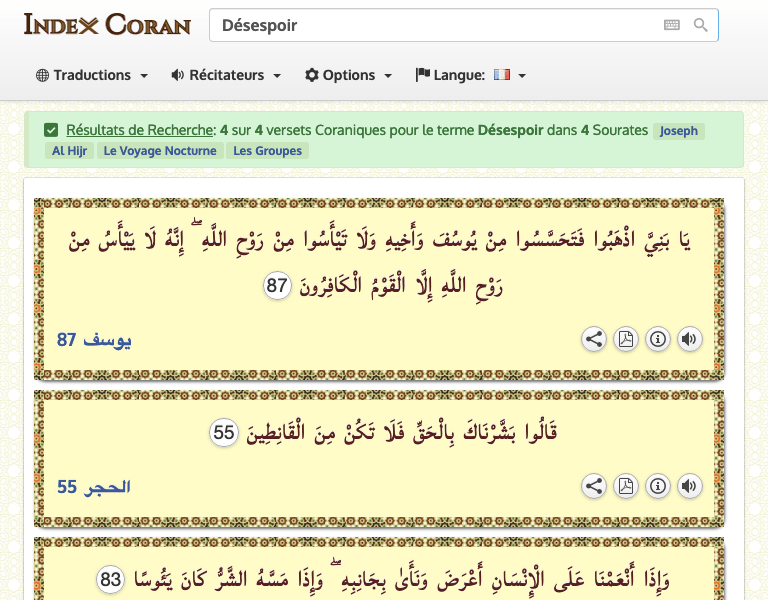Filter results by Joseph surah tag
This screenshot has height=600, width=768.
[x=679, y=131]
